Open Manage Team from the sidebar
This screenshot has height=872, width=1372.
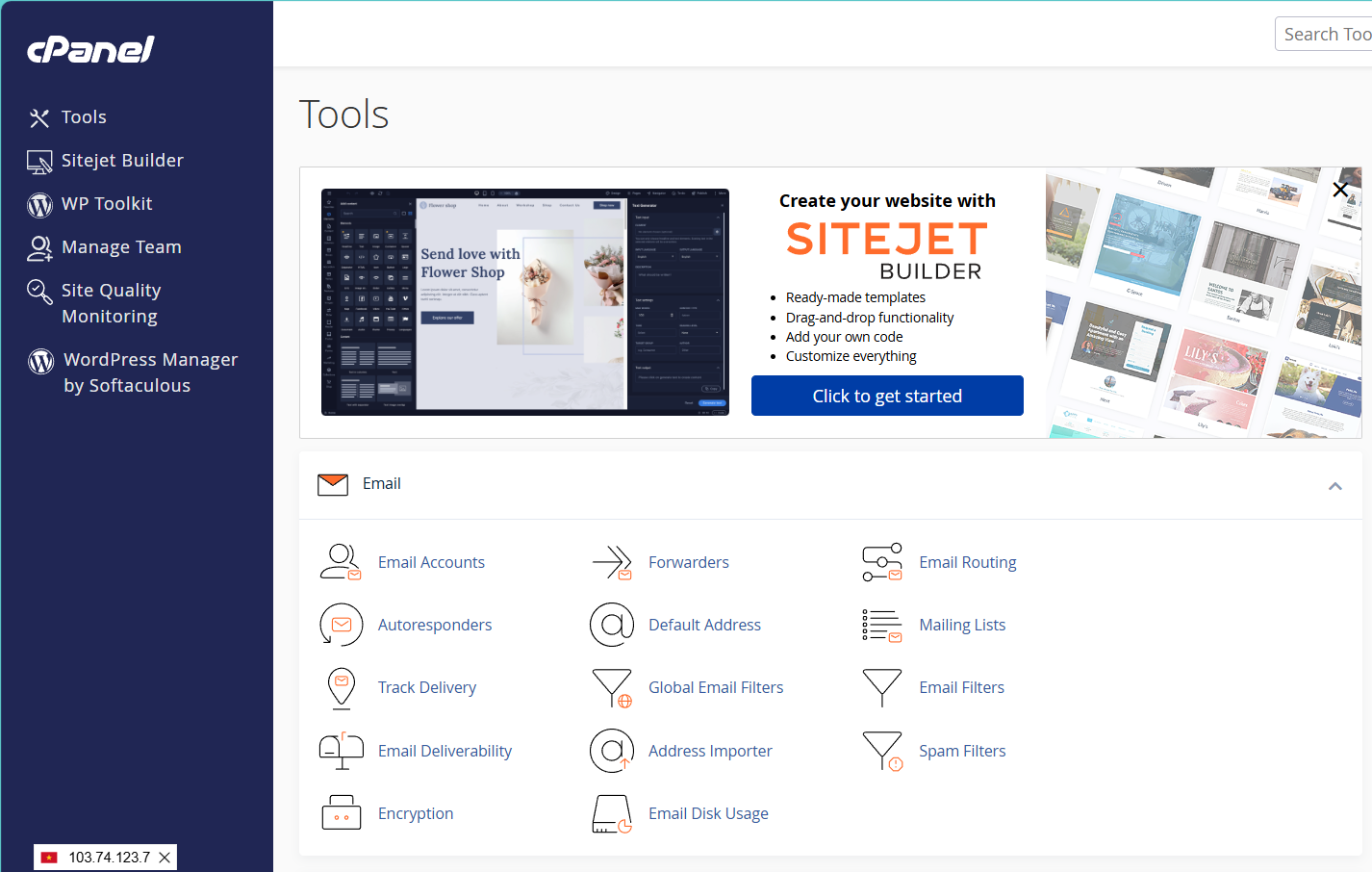point(121,247)
